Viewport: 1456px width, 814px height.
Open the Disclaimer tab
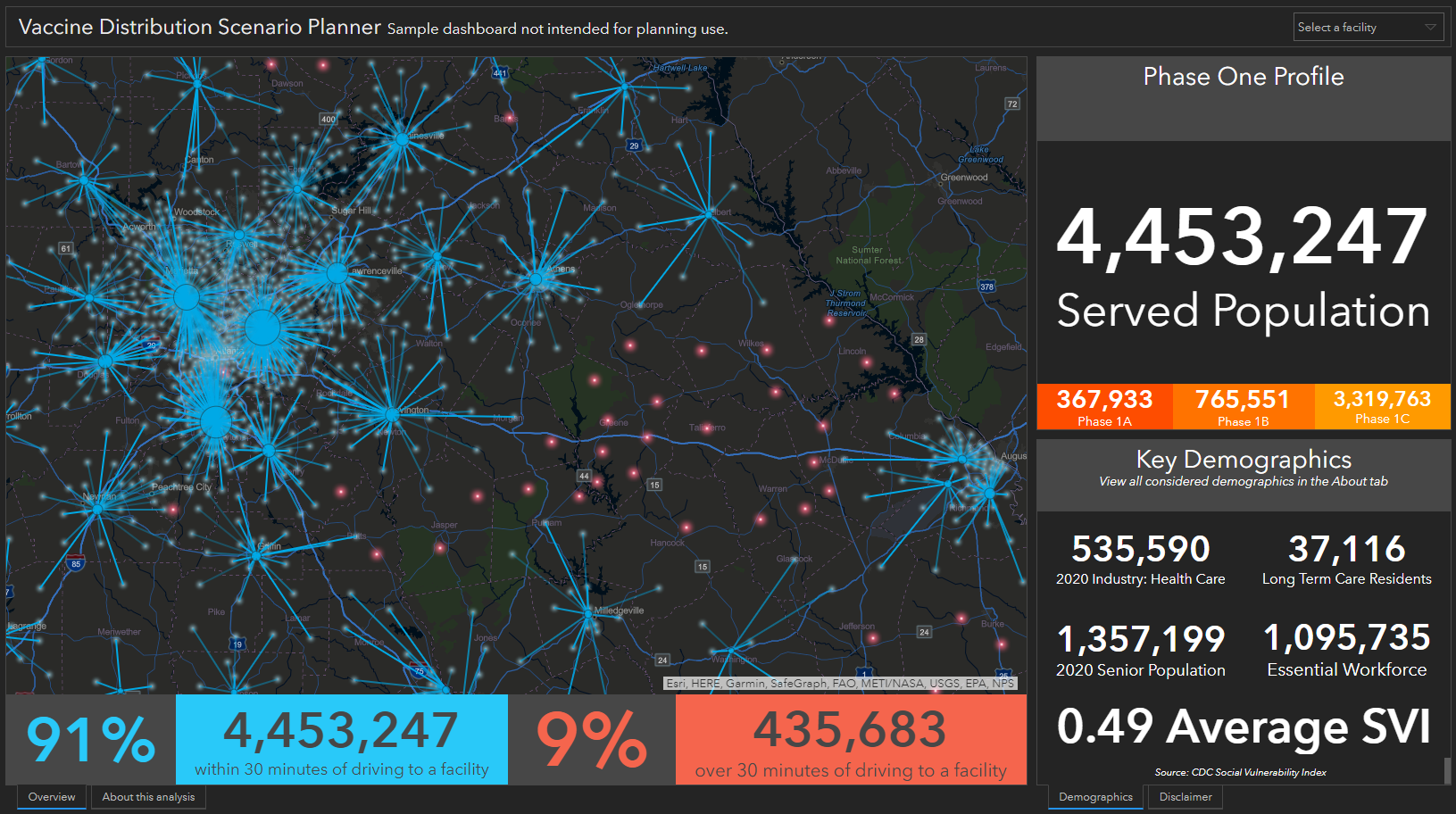[1186, 797]
